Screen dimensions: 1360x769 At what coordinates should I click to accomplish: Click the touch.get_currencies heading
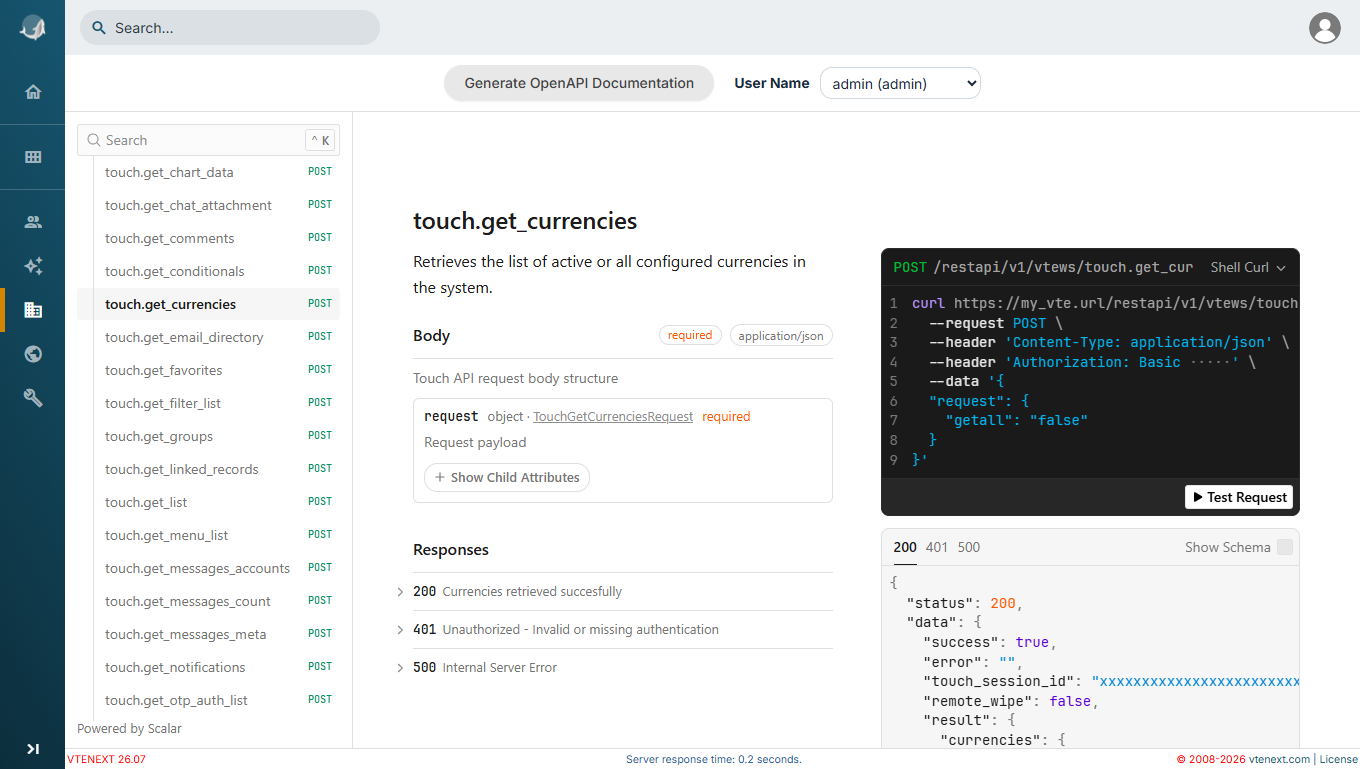(525, 221)
